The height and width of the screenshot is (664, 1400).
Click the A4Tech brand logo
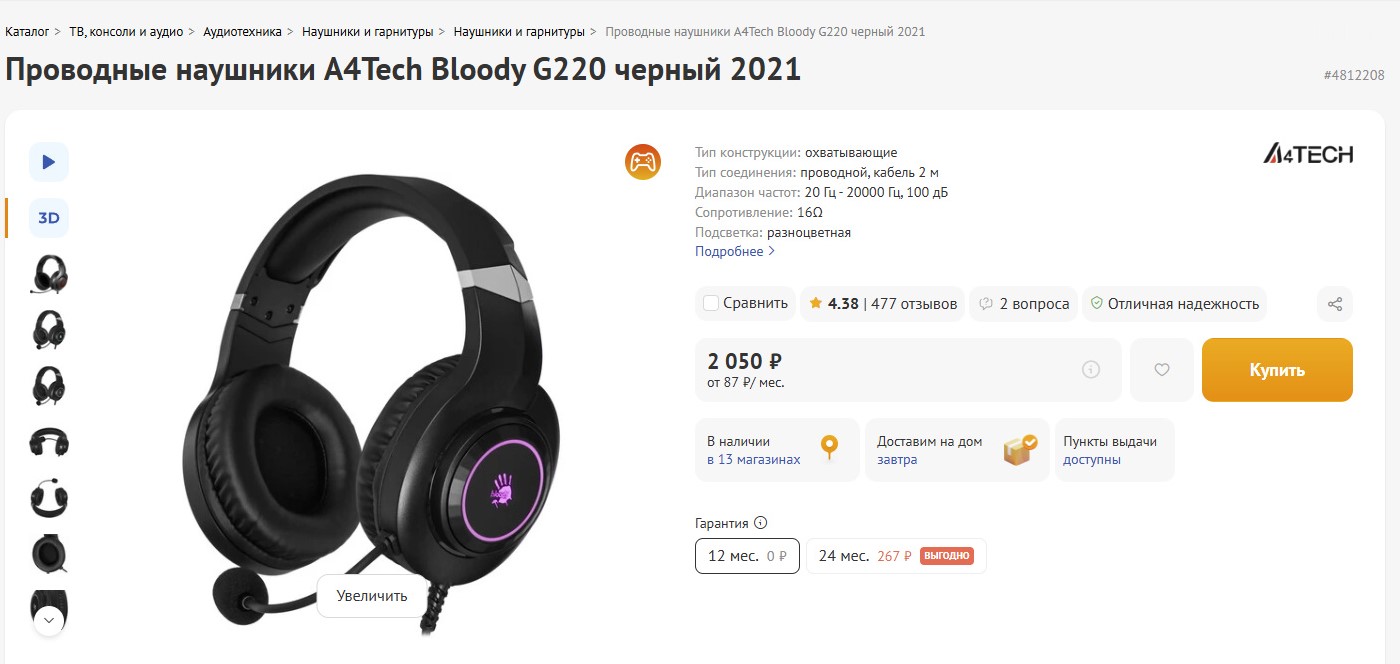pyautogui.click(x=1307, y=154)
